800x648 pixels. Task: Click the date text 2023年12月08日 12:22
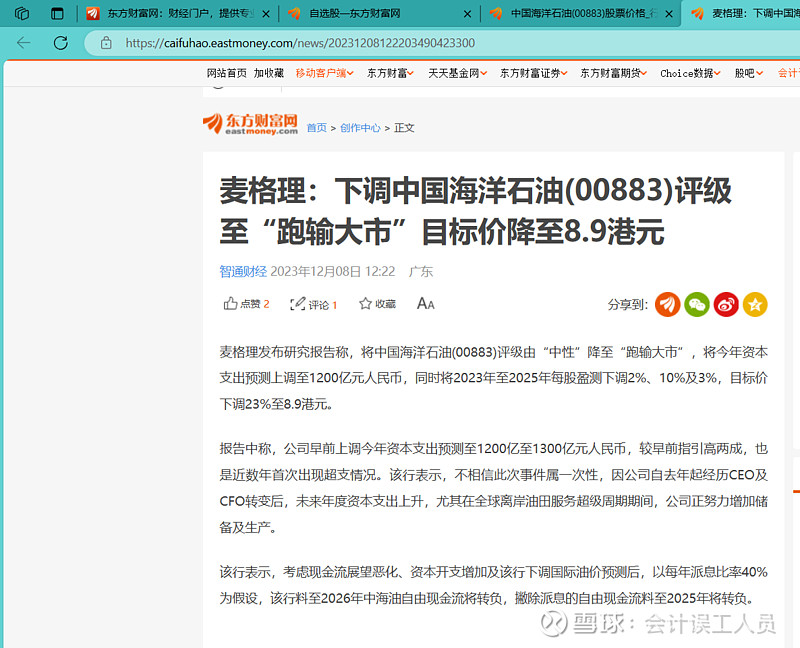tap(333, 271)
